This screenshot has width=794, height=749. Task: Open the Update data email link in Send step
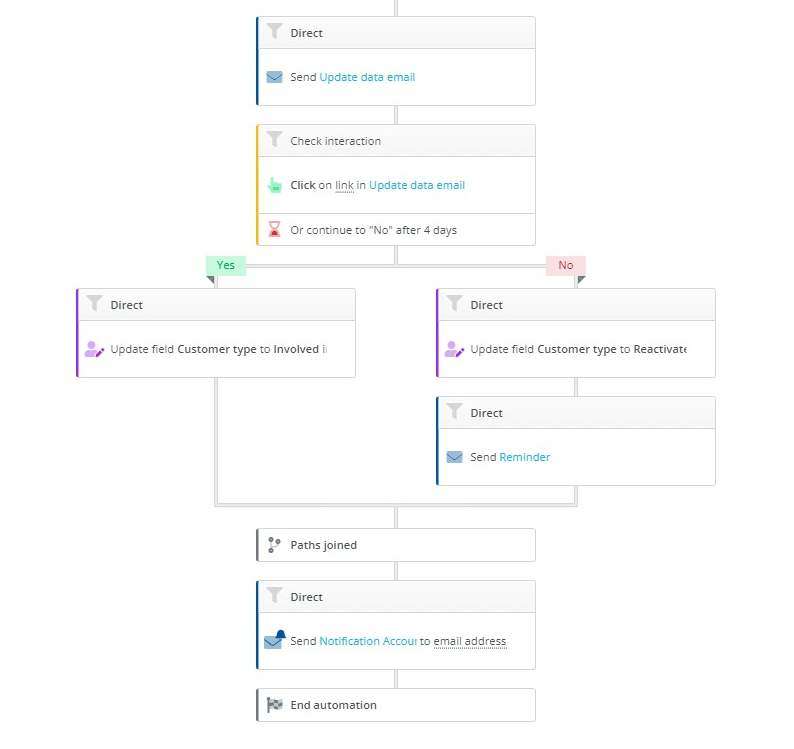click(367, 77)
